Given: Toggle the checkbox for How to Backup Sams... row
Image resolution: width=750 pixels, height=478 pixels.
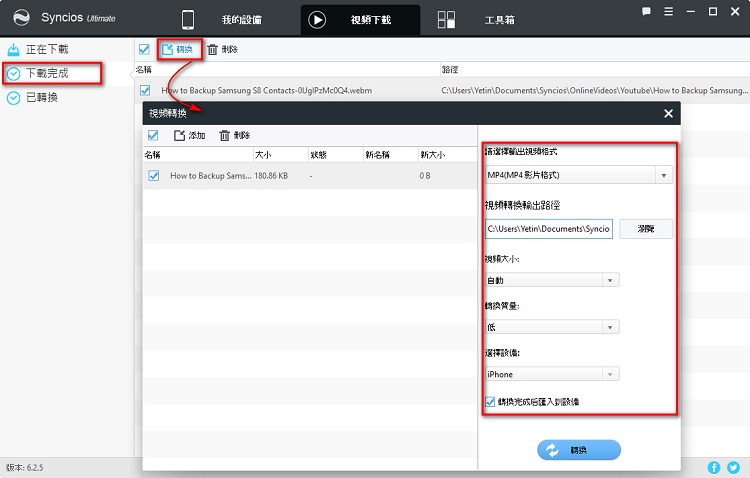Looking at the screenshot, I should [x=154, y=176].
